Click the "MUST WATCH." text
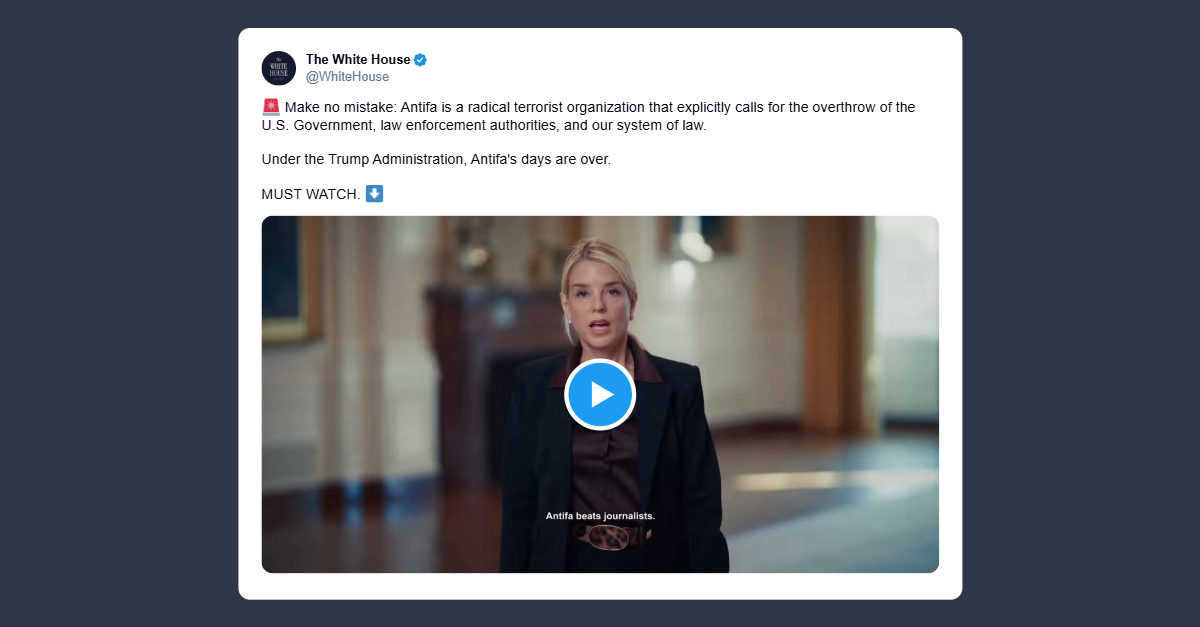 pos(310,194)
